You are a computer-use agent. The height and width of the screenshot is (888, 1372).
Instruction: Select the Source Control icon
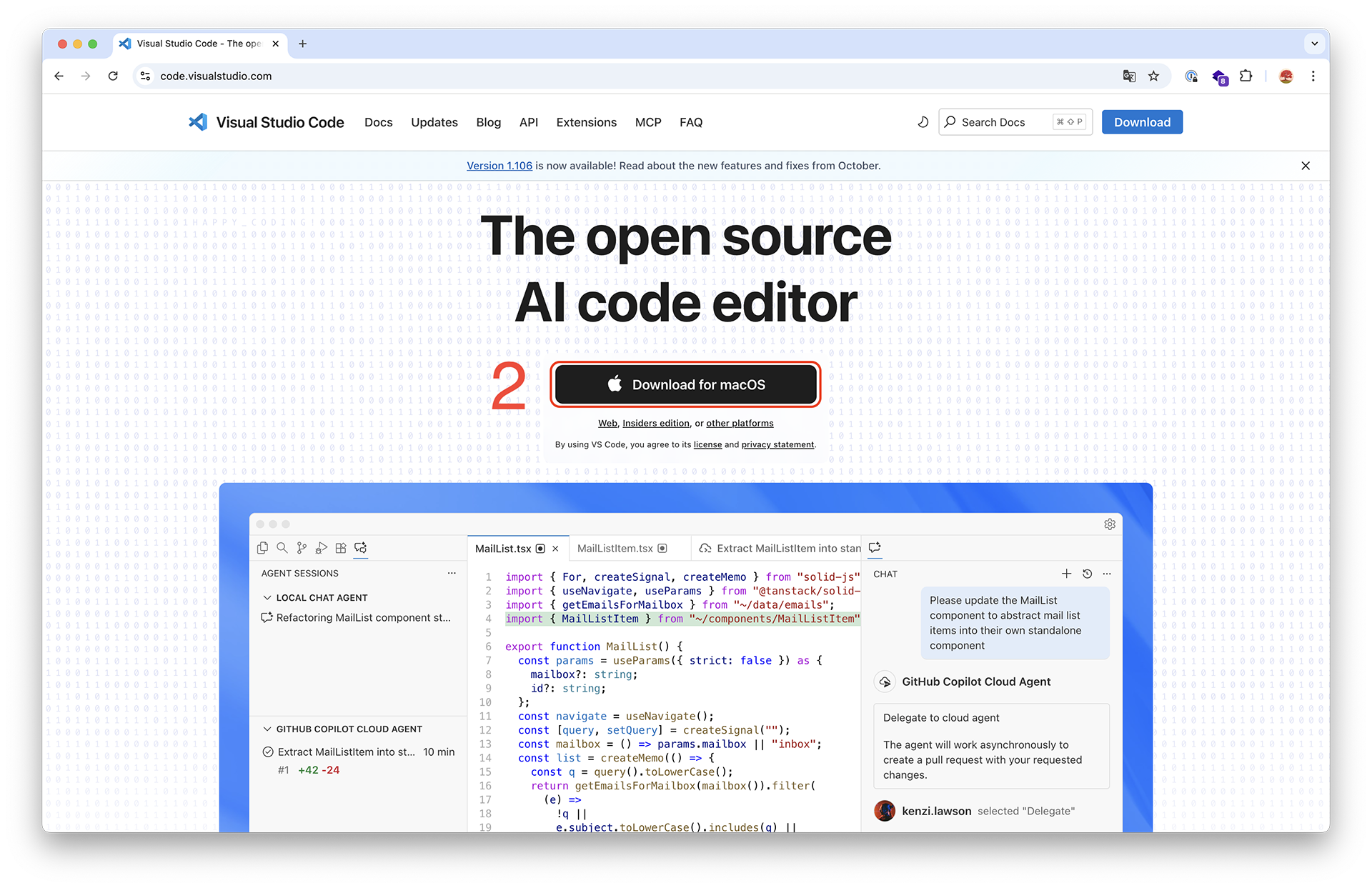pyautogui.click(x=301, y=547)
